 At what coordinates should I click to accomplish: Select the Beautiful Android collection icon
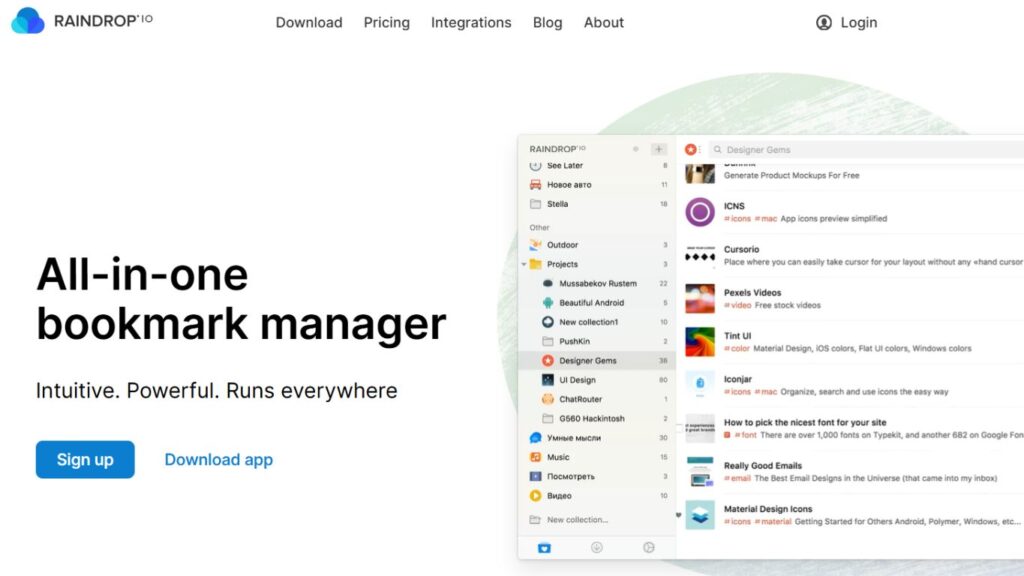click(548, 303)
